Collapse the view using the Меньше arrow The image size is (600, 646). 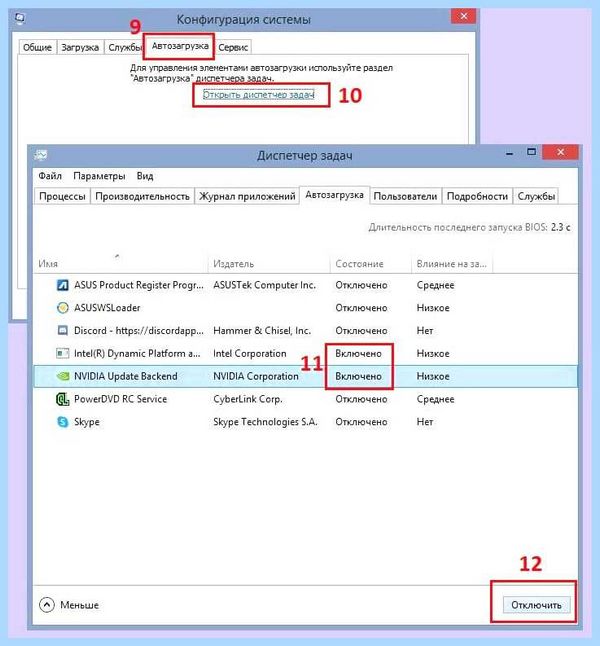pyautogui.click(x=47, y=605)
